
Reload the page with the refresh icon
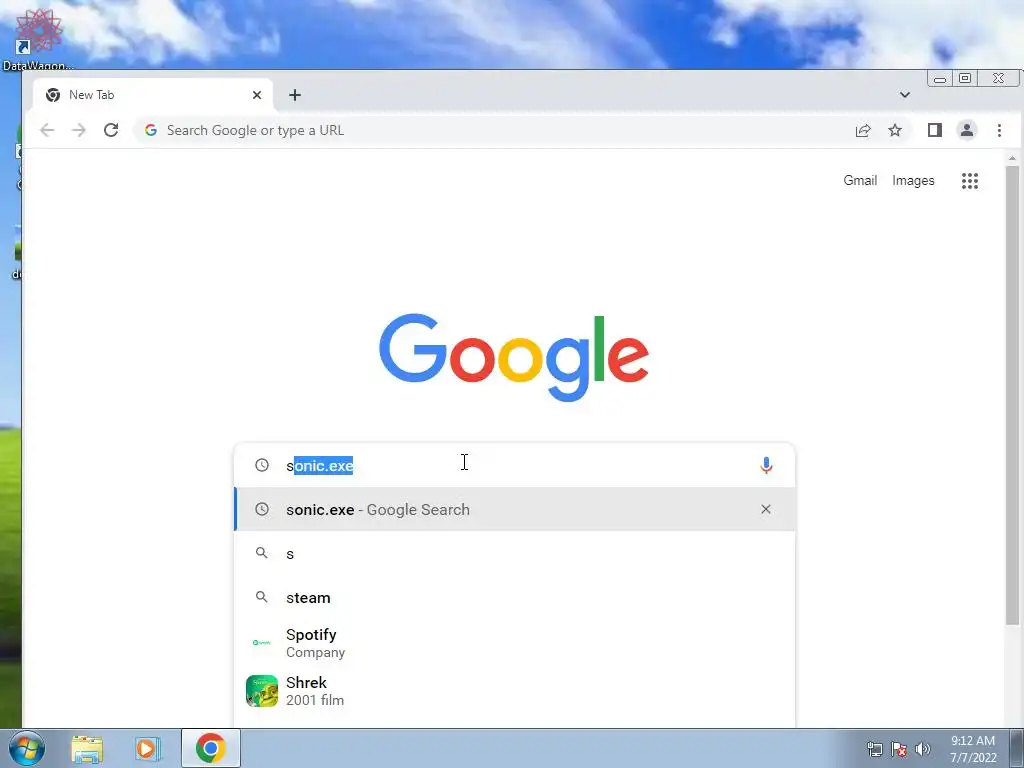pyautogui.click(x=111, y=130)
